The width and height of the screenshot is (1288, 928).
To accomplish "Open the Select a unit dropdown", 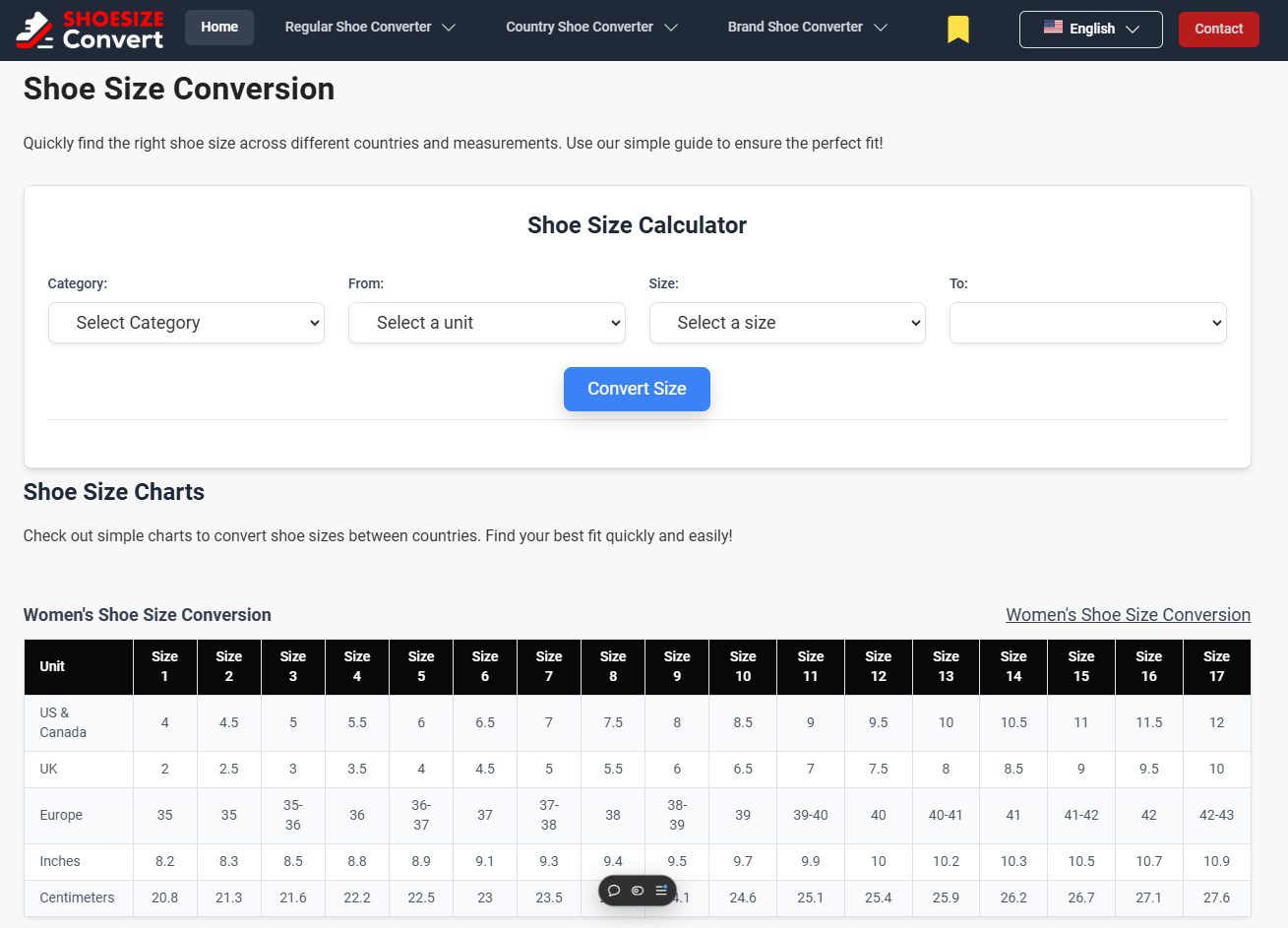I will pos(486,322).
